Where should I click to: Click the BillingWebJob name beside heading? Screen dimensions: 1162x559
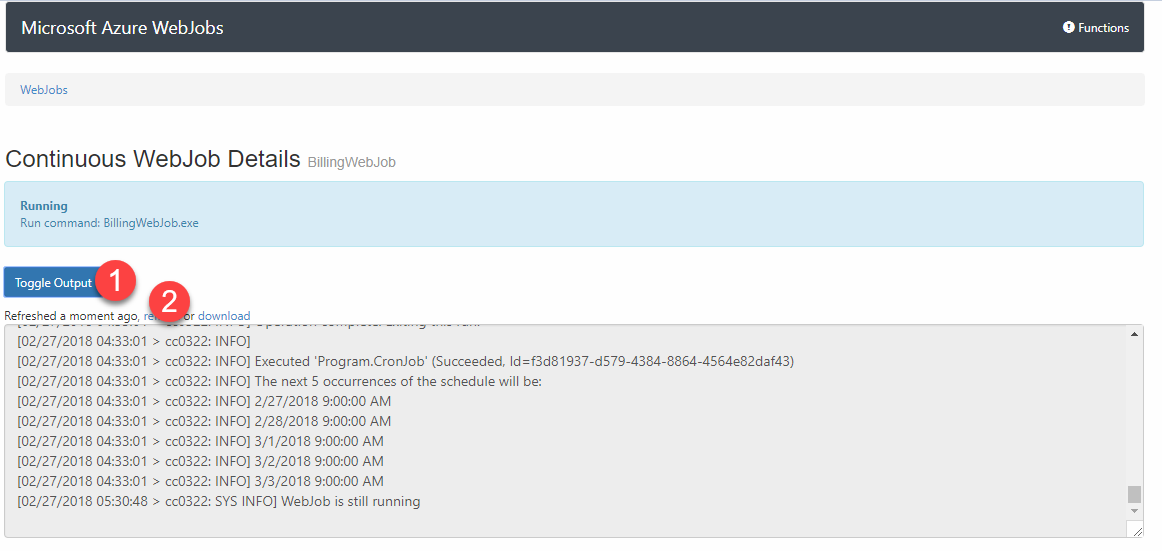351,162
